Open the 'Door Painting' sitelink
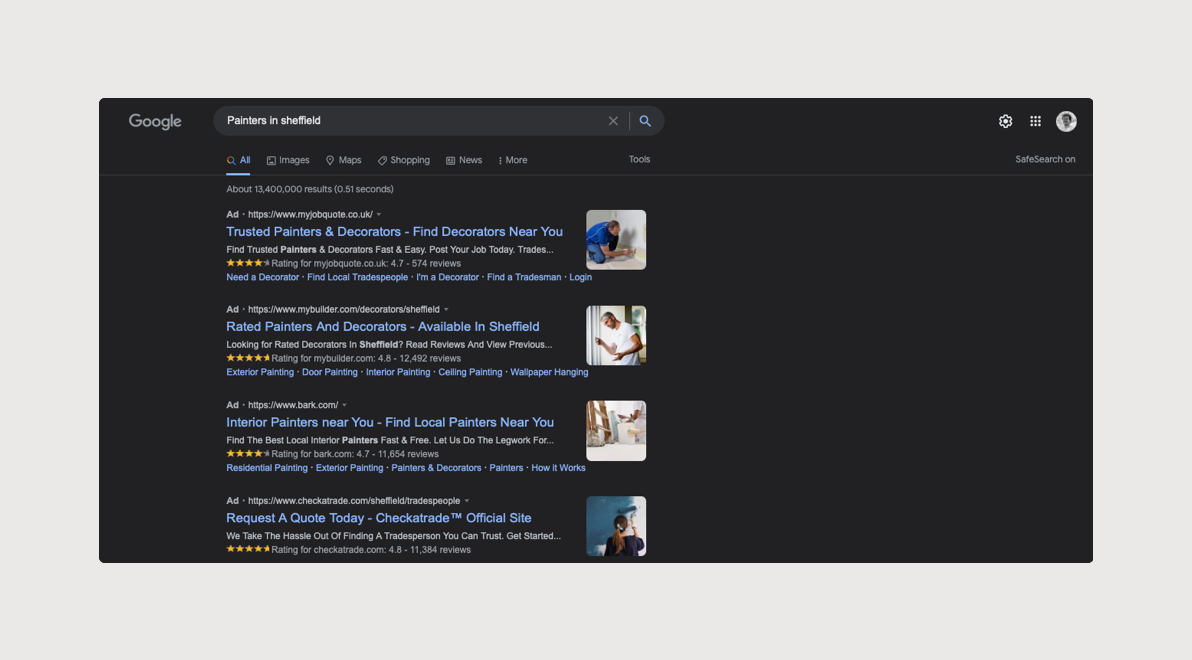The width and height of the screenshot is (1192, 660). pos(329,373)
